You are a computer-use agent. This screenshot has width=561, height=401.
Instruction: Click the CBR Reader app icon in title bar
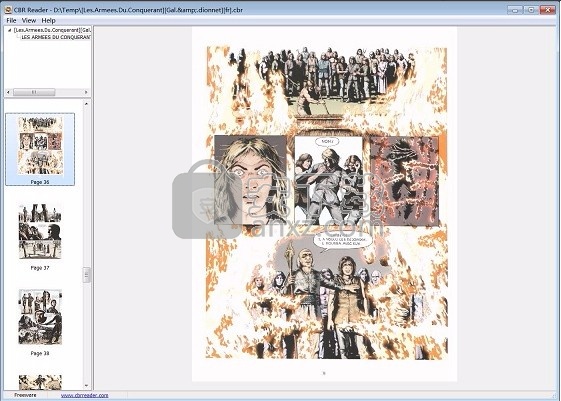(x=8, y=10)
